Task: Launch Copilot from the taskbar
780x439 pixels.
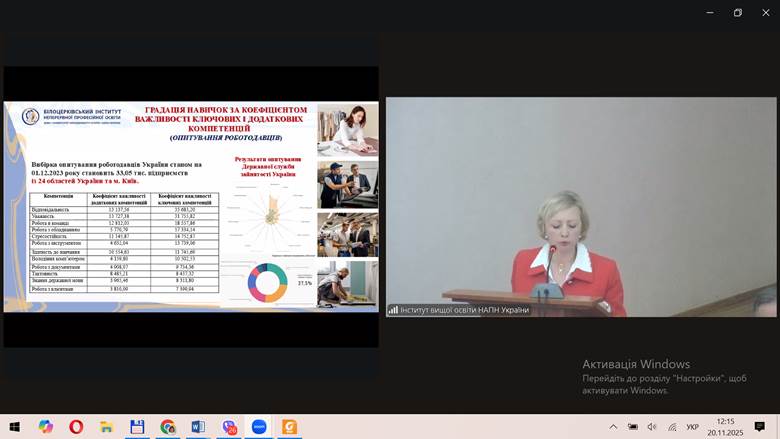Action: point(46,427)
